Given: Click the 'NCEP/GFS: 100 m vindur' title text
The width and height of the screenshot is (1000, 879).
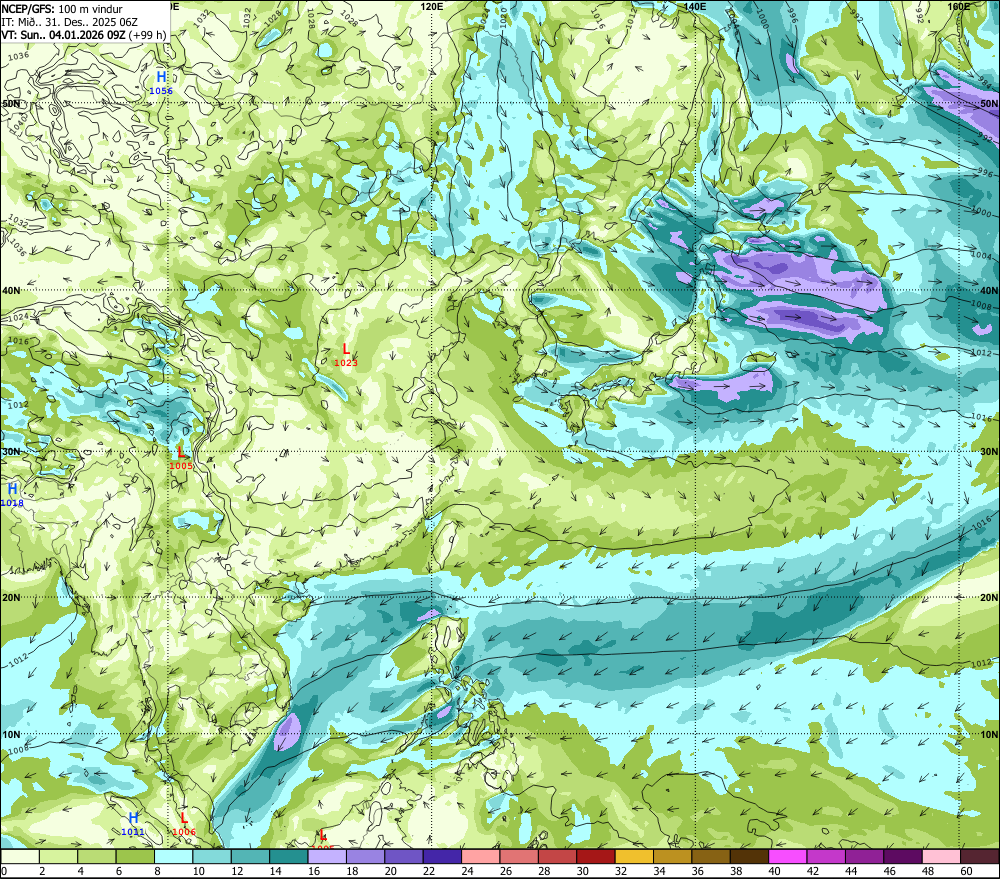Looking at the screenshot, I should point(62,9).
